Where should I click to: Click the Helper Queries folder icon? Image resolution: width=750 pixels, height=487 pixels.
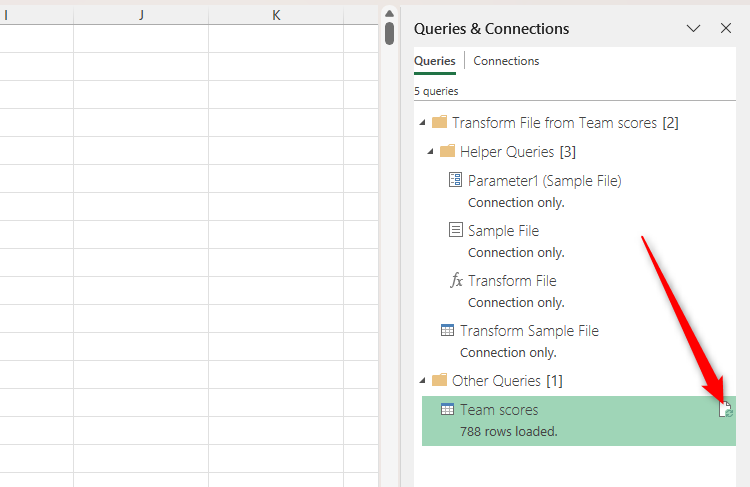pyautogui.click(x=447, y=152)
